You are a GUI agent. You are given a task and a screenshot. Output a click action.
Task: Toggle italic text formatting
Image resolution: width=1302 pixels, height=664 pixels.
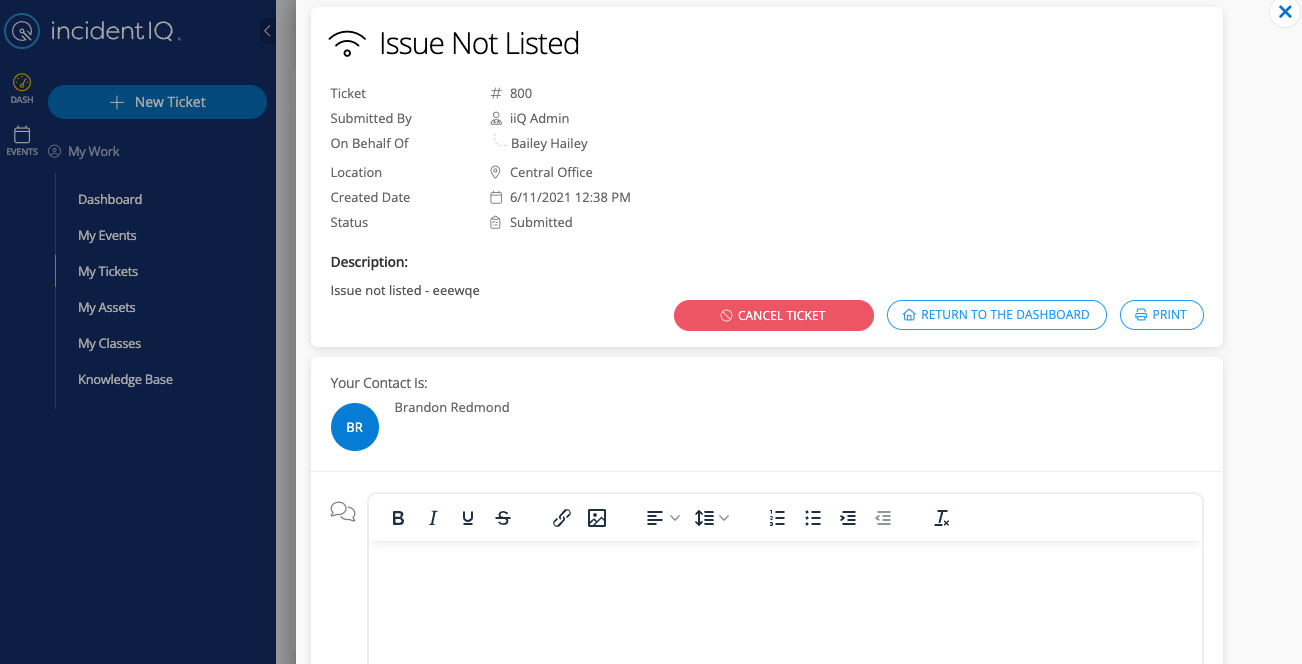433,518
